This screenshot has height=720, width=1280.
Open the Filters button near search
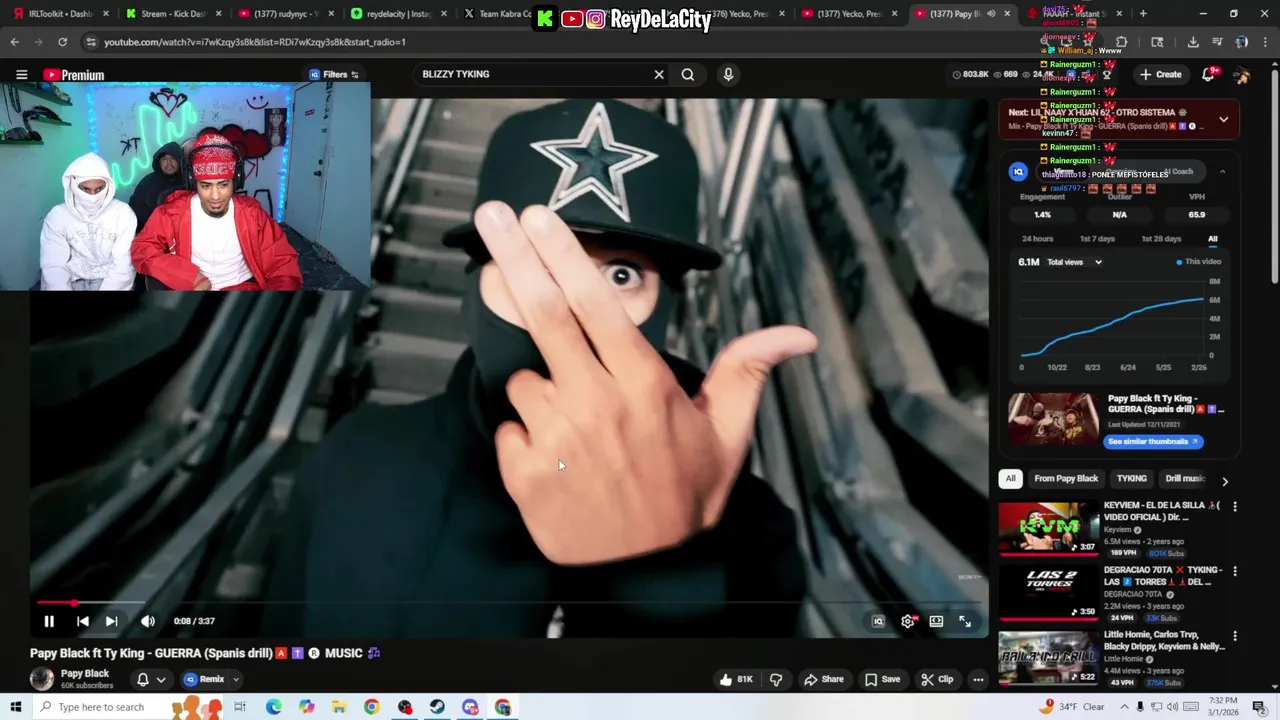(334, 75)
